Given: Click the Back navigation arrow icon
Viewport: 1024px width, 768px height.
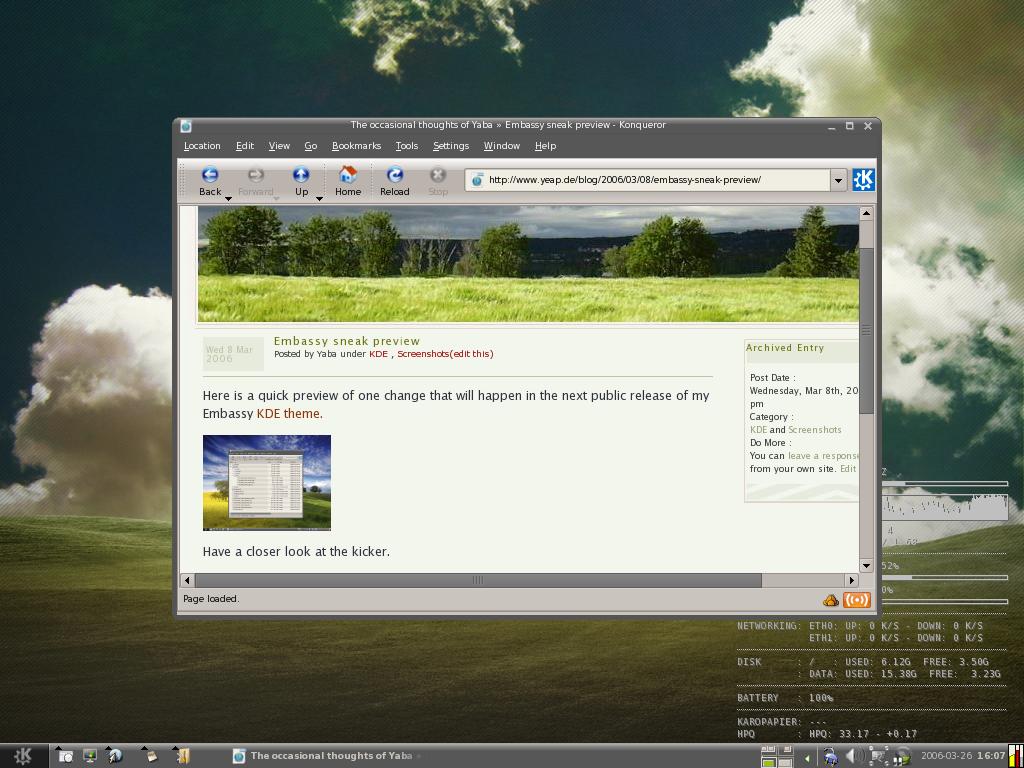Looking at the screenshot, I should (x=210, y=174).
